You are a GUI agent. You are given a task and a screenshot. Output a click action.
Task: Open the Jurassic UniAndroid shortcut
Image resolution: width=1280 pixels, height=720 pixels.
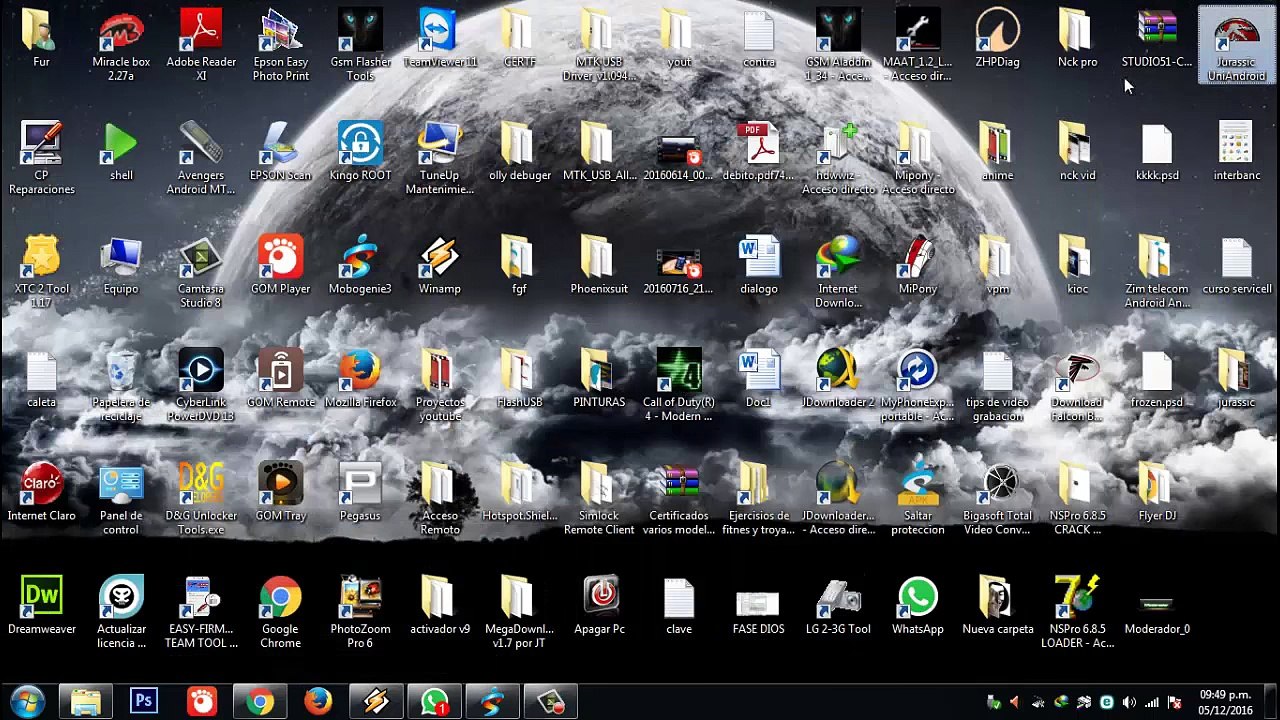(1237, 45)
